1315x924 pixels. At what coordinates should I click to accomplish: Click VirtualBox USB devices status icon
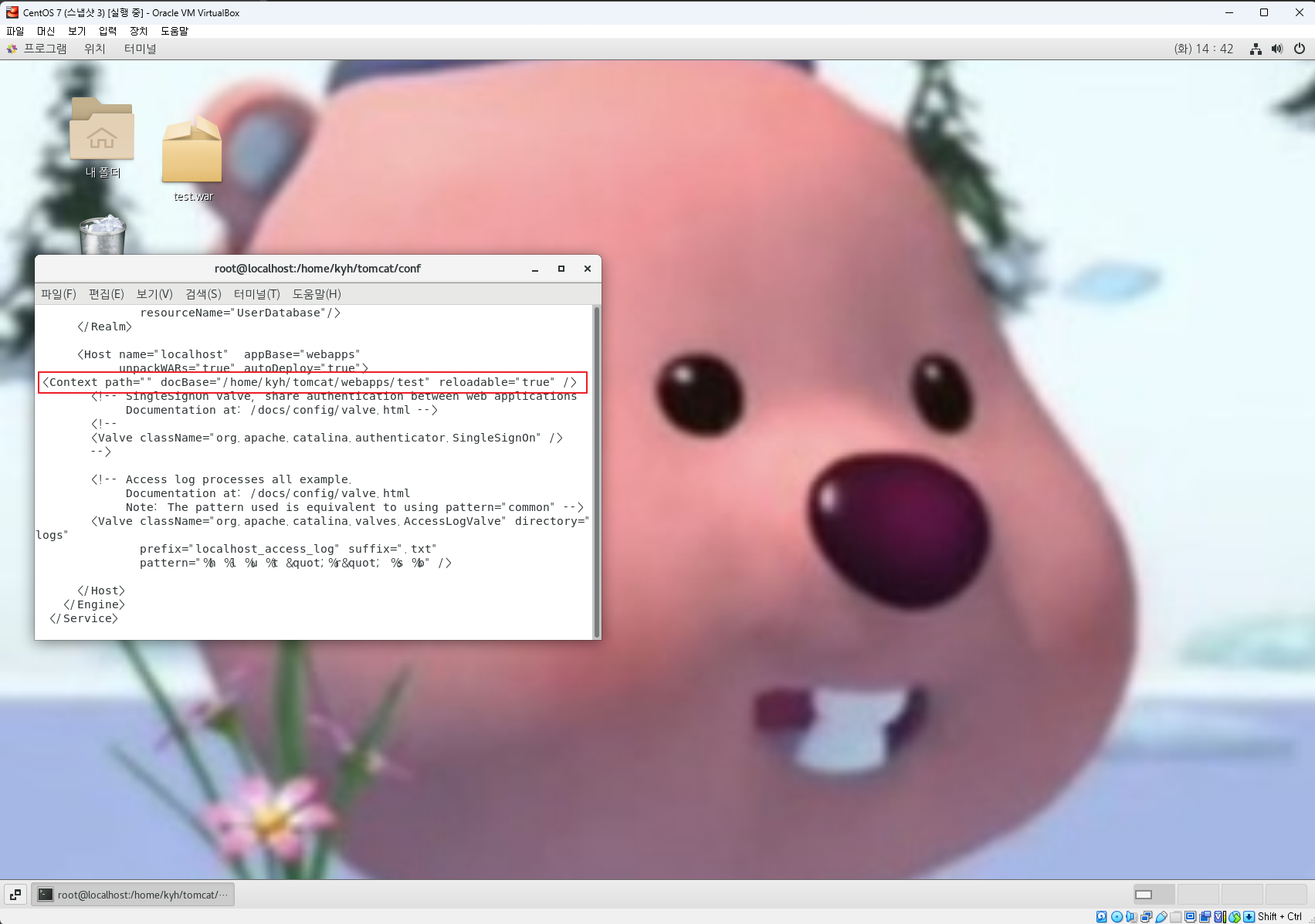coord(1161,916)
